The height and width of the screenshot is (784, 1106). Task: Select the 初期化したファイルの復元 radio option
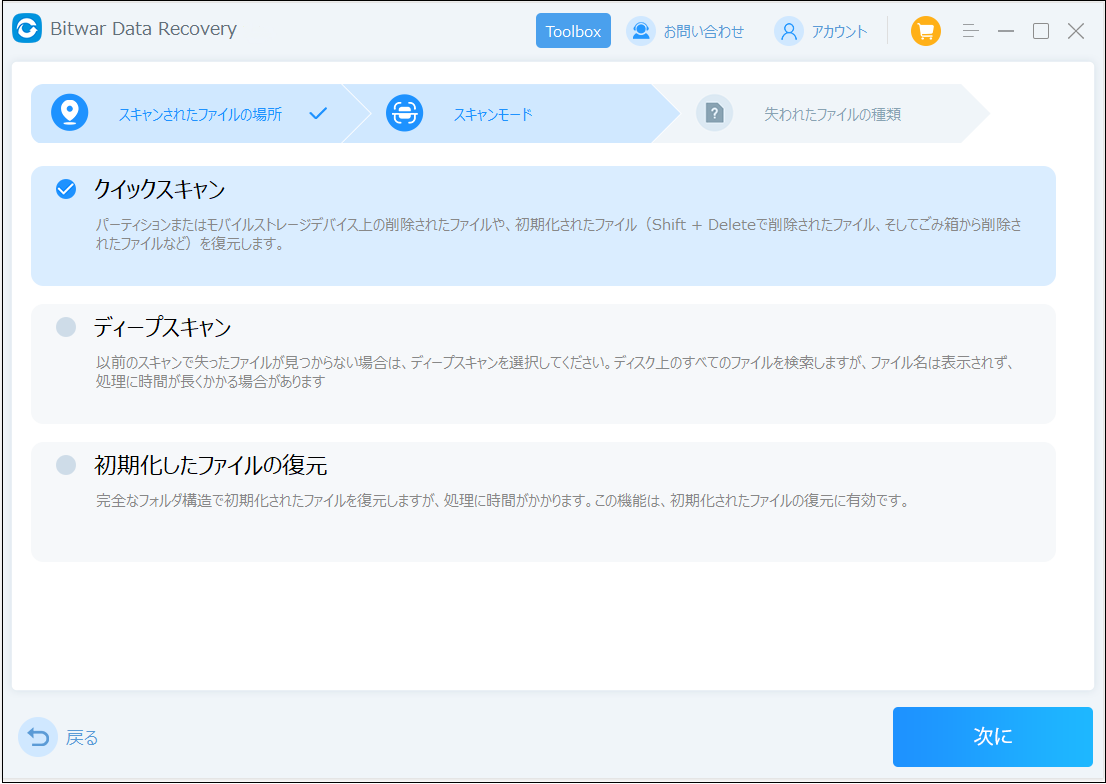pyautogui.click(x=66, y=465)
